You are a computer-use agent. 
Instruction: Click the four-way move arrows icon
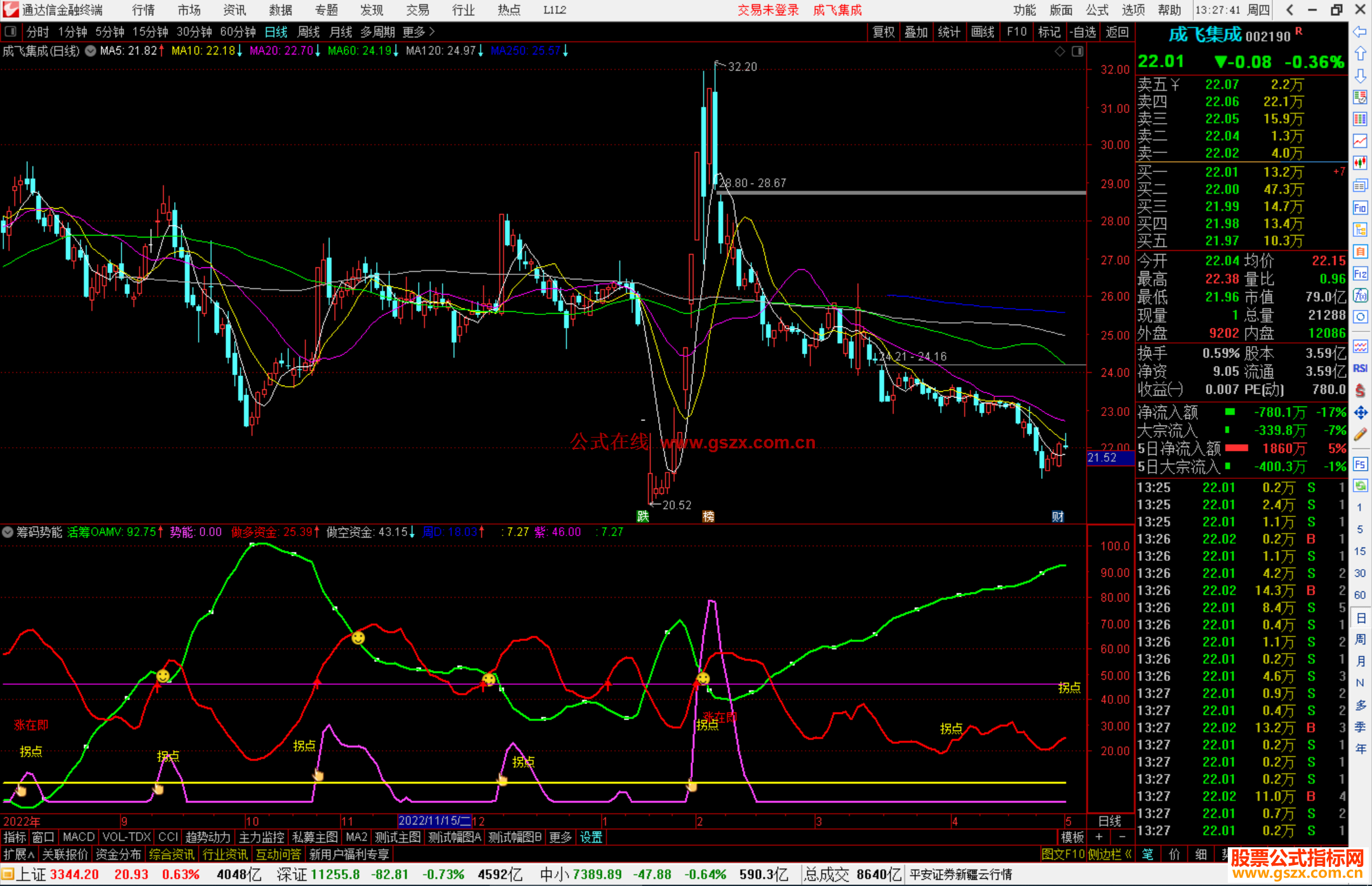click(1360, 413)
